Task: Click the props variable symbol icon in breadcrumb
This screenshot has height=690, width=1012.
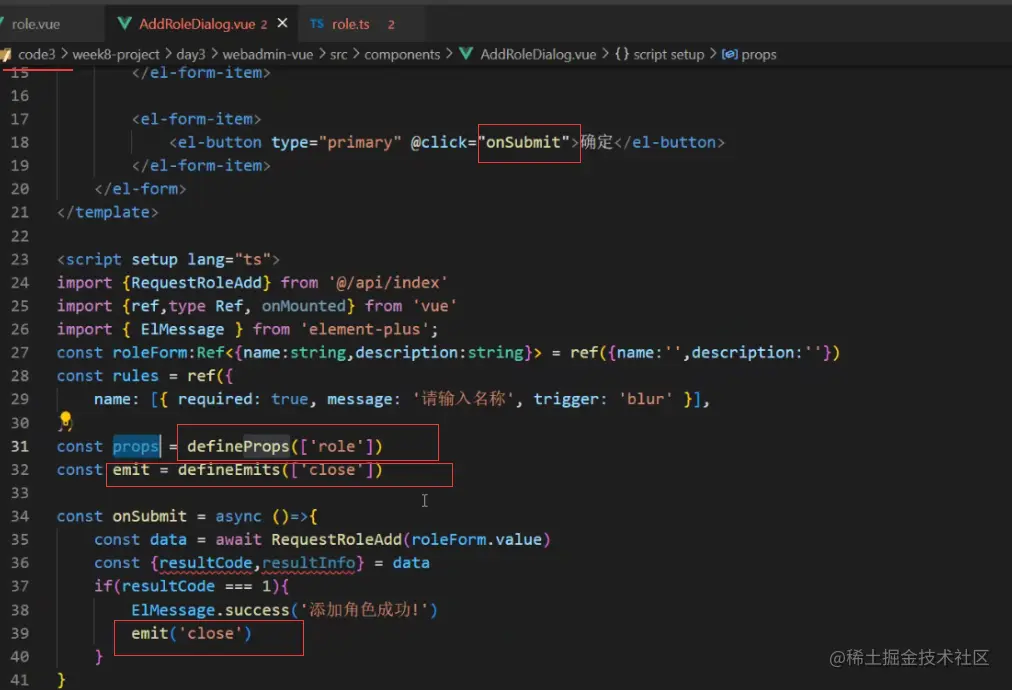Action: point(729,54)
